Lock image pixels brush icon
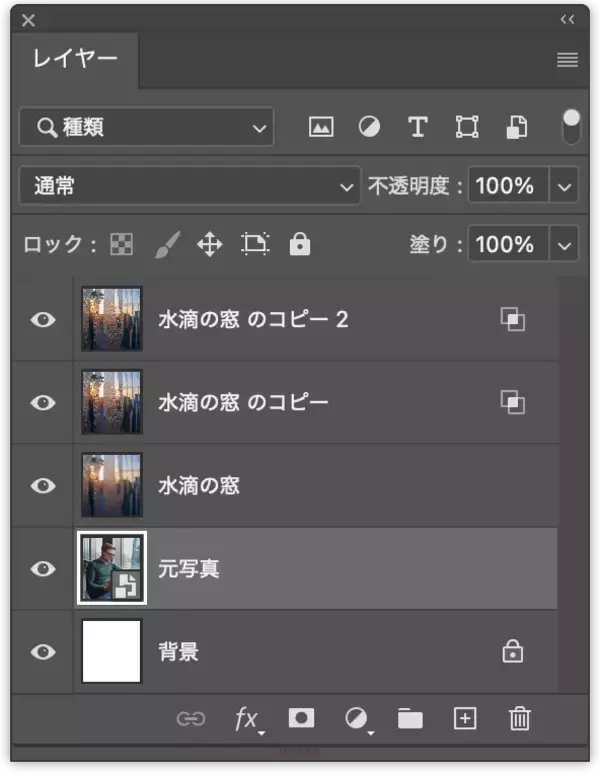The height and width of the screenshot is (776, 600). tap(167, 244)
